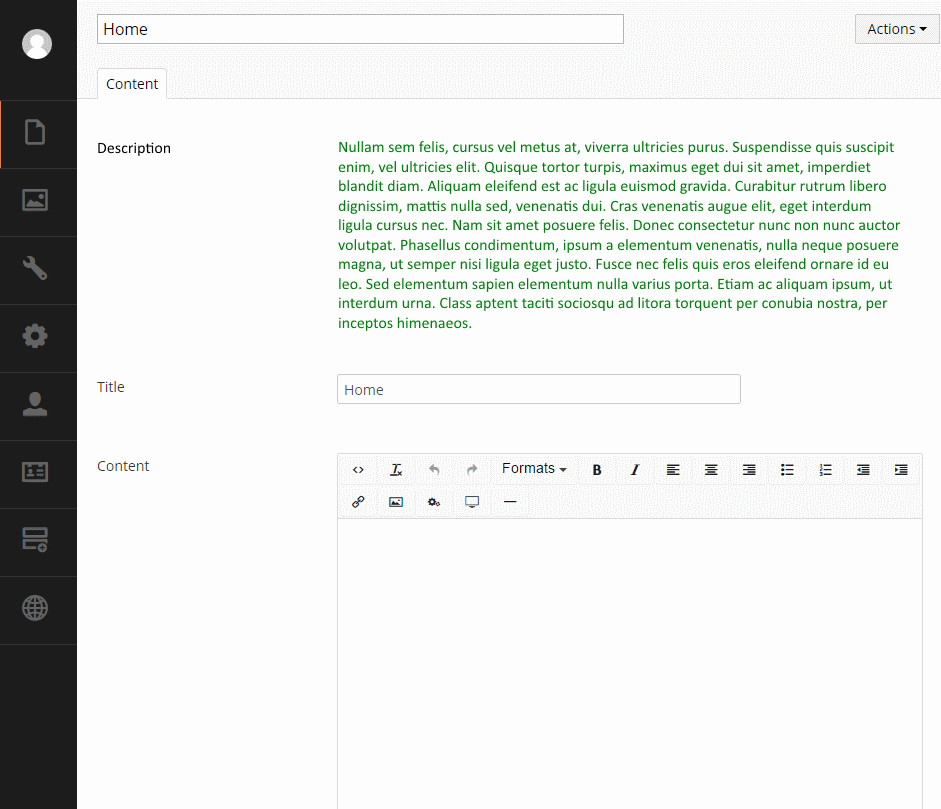This screenshot has height=809, width=941.
Task: Embed media using monitor icon
Action: [x=472, y=502]
